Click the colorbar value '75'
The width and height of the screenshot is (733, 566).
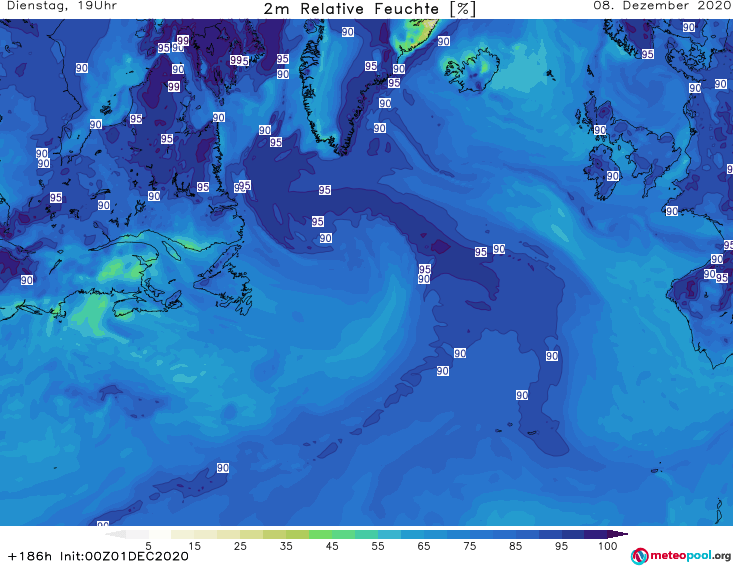[469, 546]
